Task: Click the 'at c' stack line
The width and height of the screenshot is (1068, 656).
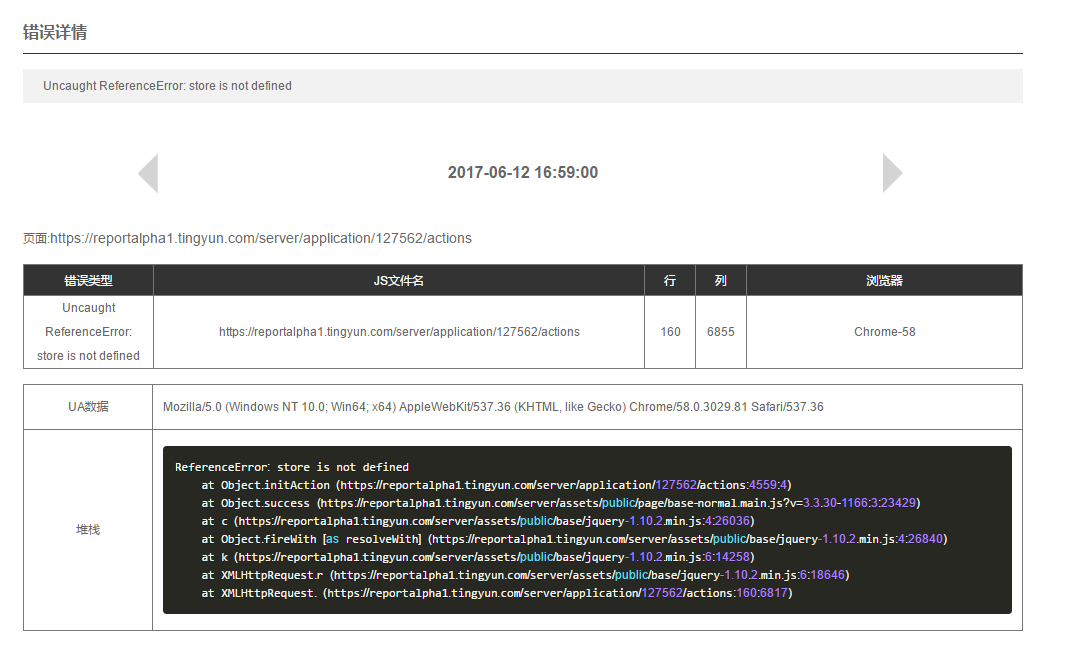Action: click(477, 521)
